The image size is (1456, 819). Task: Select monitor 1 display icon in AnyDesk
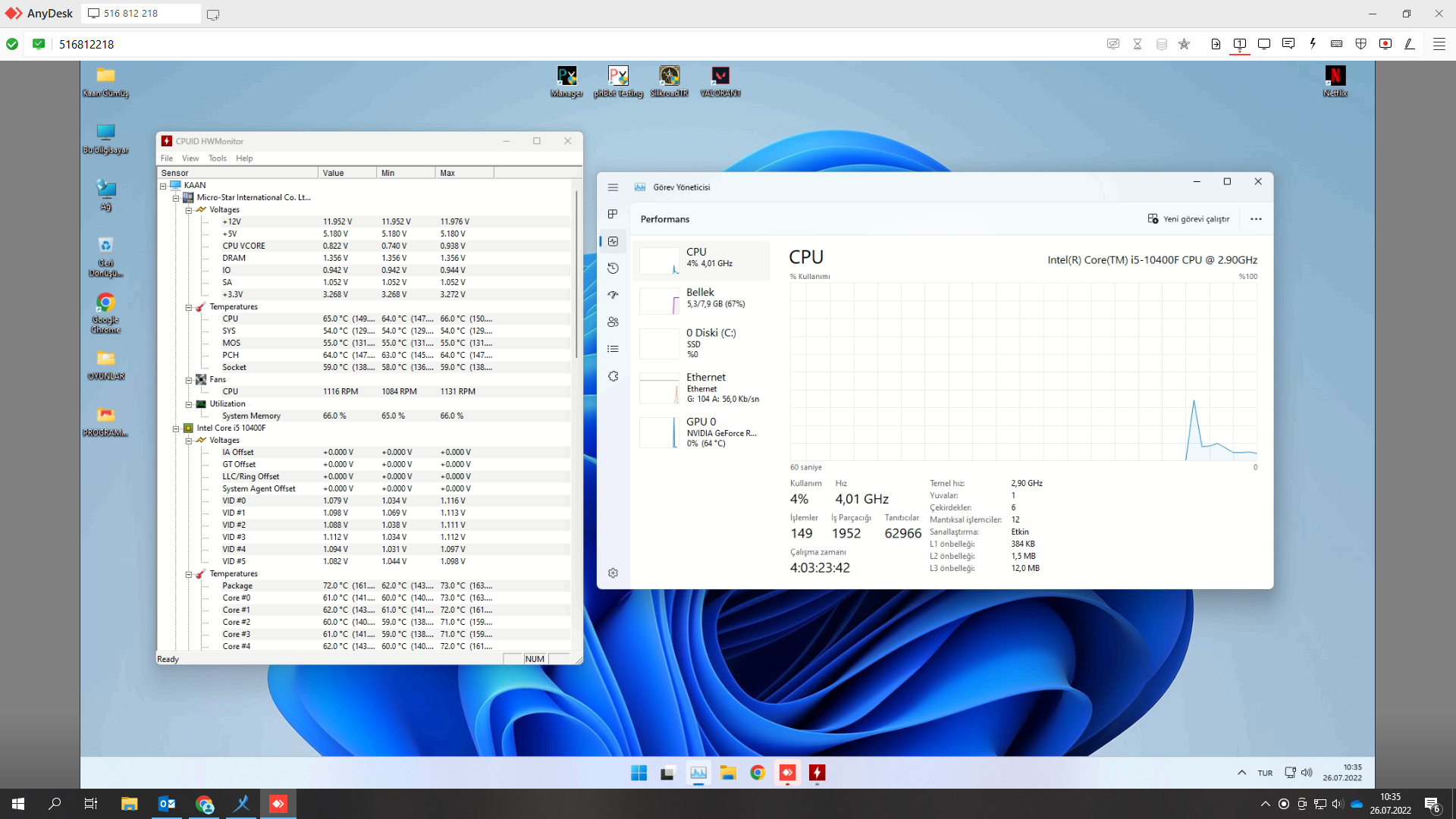1240,44
